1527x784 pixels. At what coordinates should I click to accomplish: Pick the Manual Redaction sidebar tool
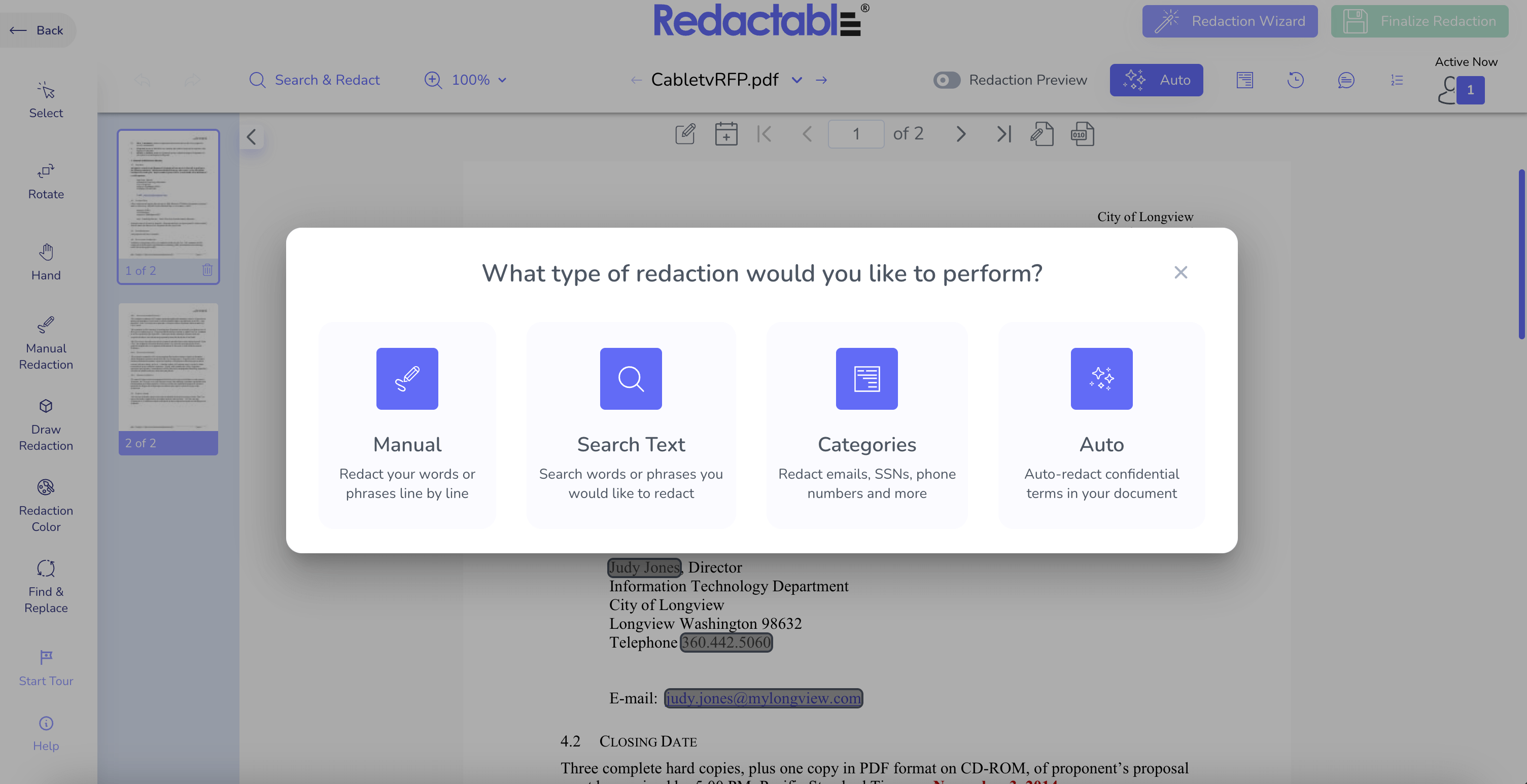[x=46, y=344]
